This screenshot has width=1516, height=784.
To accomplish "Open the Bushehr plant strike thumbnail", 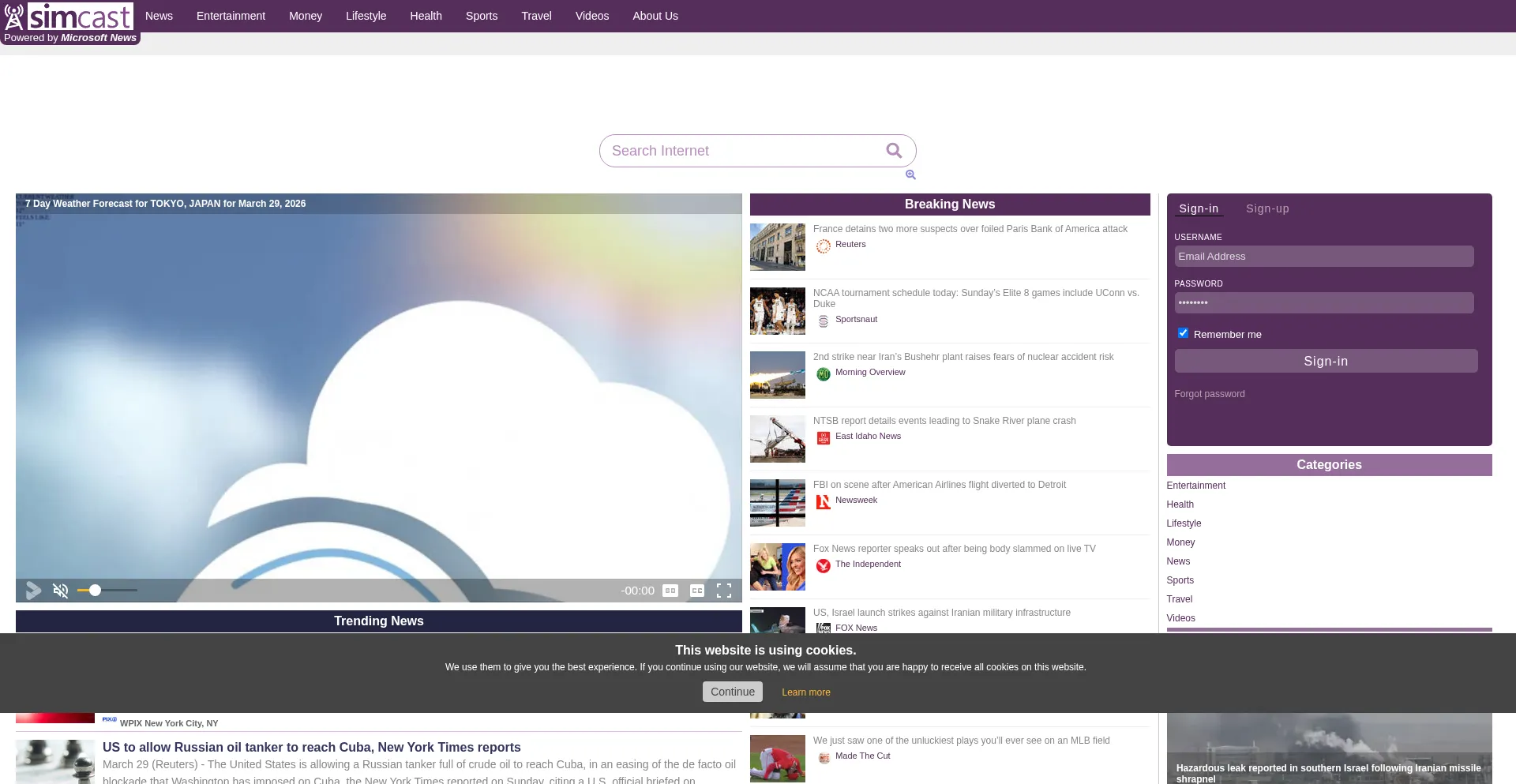I will (778, 375).
